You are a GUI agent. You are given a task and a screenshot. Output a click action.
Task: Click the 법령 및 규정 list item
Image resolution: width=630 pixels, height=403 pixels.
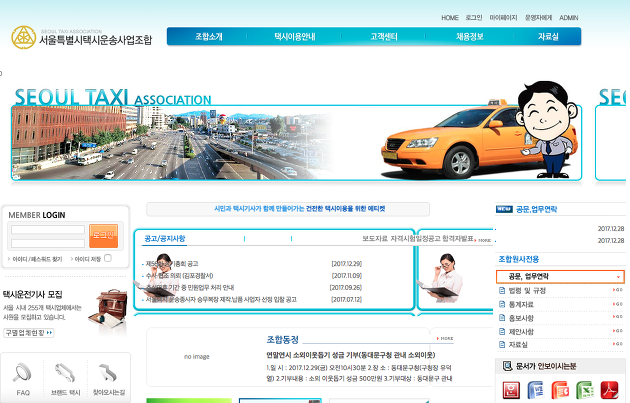[x=527, y=290]
